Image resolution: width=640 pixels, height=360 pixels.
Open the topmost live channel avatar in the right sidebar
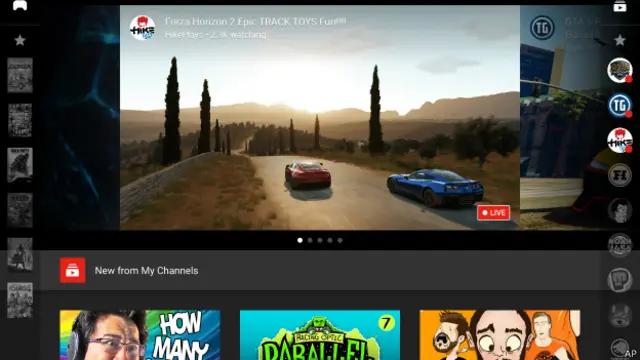[x=620, y=70]
